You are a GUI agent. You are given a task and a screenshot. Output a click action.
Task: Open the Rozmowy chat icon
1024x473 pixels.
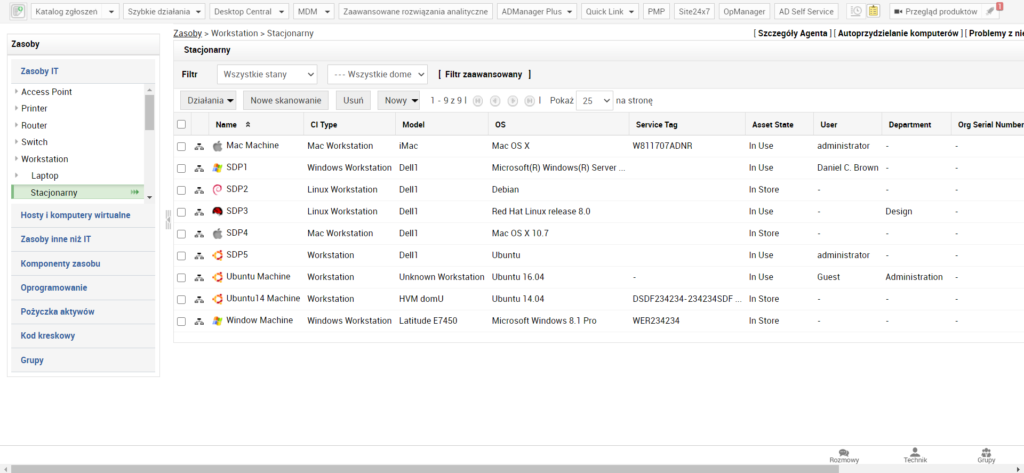coord(845,453)
